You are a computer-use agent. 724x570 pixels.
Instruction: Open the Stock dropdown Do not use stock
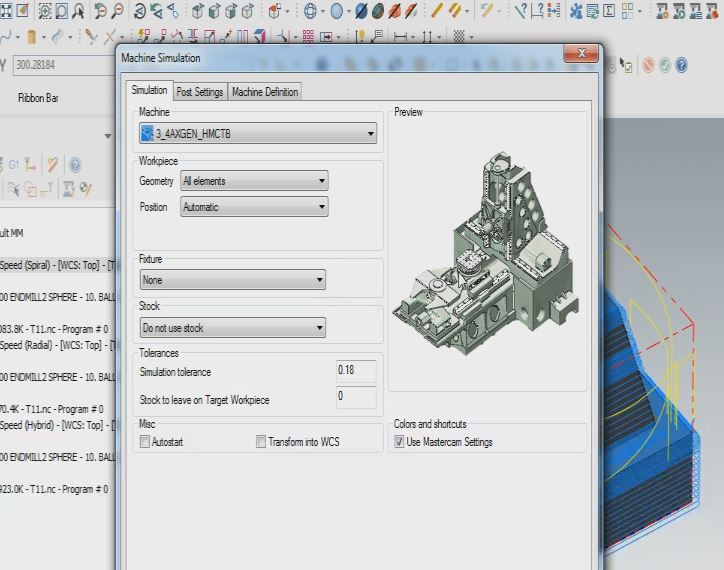pyautogui.click(x=232, y=327)
